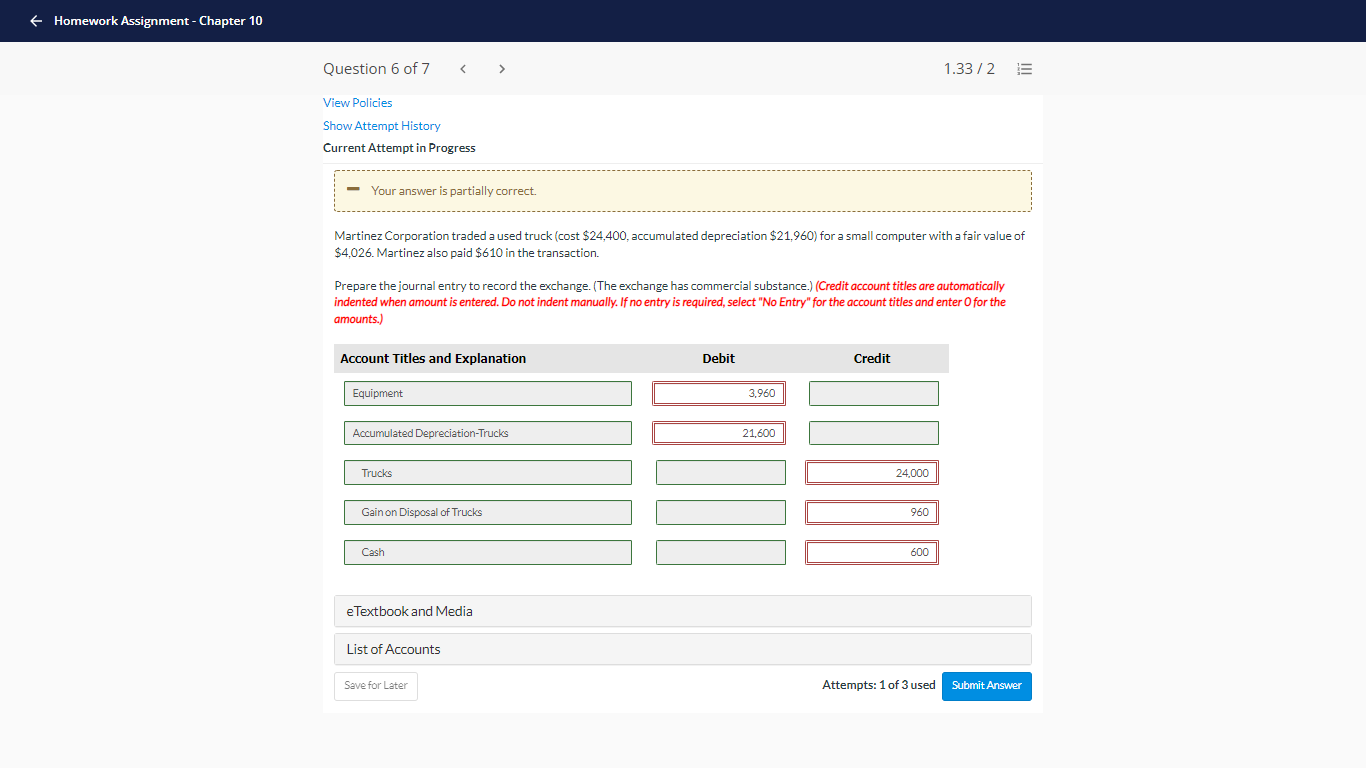Click the Save for Later button
The height and width of the screenshot is (768, 1366).
376,686
